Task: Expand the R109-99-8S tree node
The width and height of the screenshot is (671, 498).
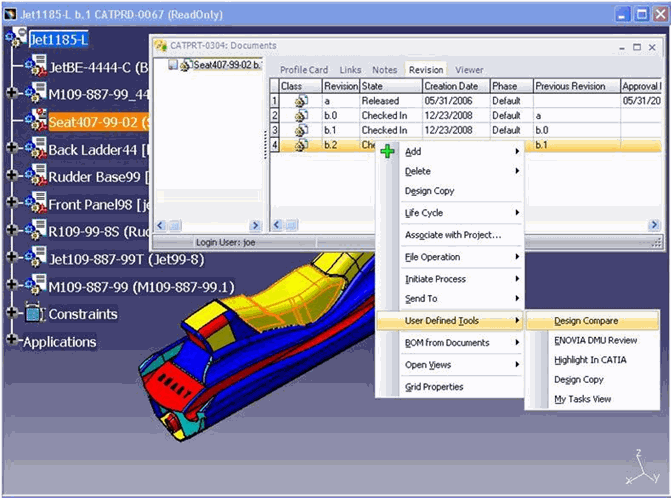Action: 12,230
